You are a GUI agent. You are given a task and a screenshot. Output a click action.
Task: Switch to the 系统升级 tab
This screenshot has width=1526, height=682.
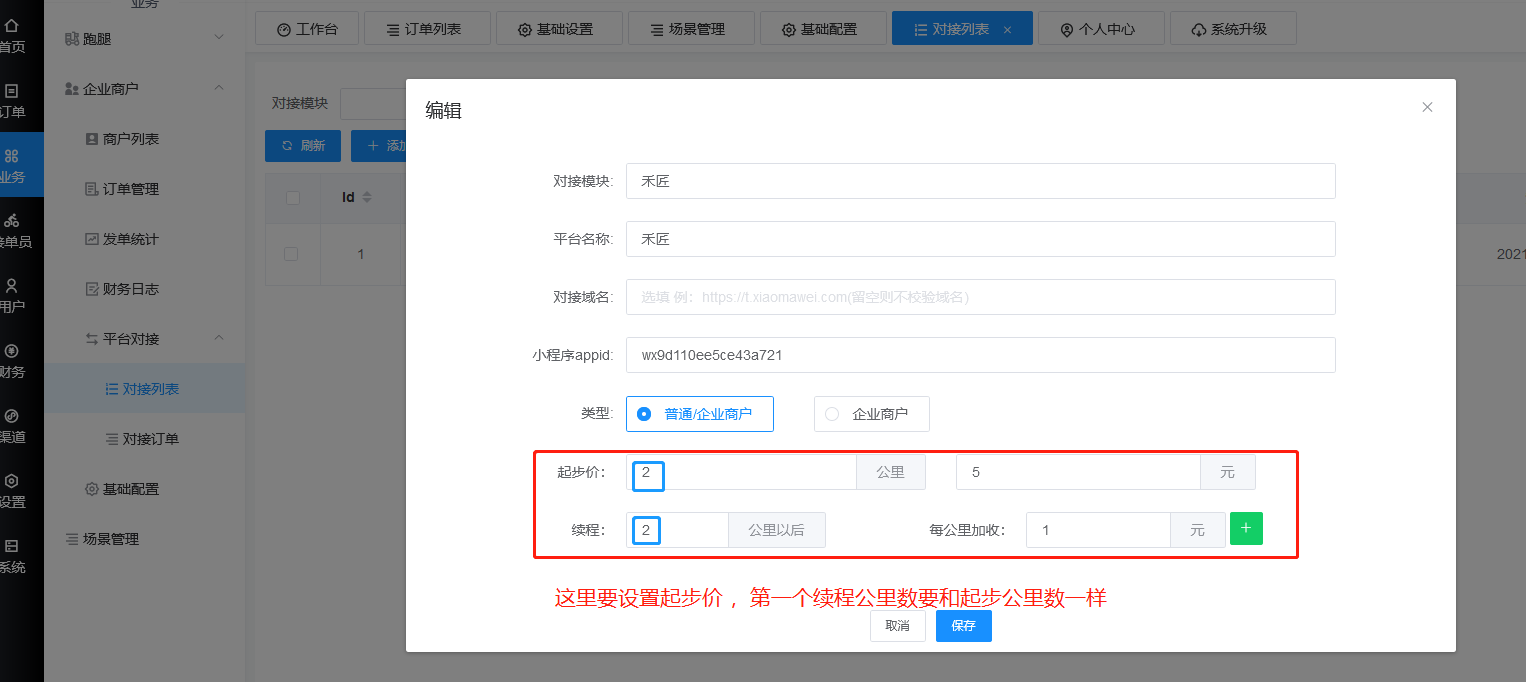click(x=1232, y=29)
